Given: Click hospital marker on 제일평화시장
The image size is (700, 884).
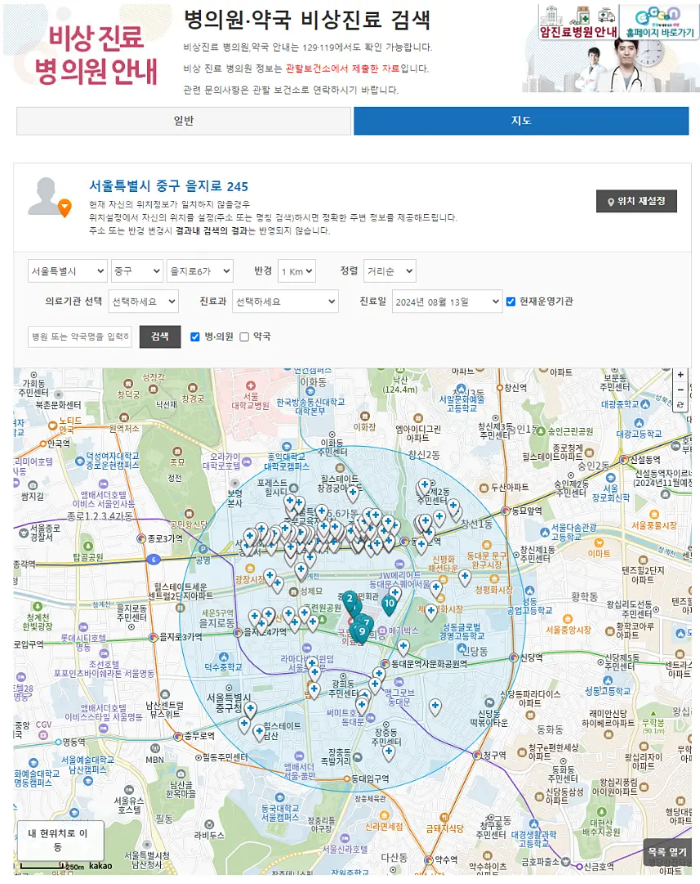Looking at the screenshot, I should click(431, 612).
